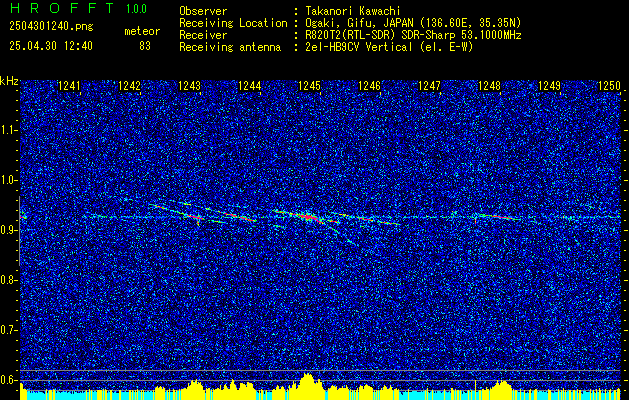Click the 1246 time marker

coord(369,86)
